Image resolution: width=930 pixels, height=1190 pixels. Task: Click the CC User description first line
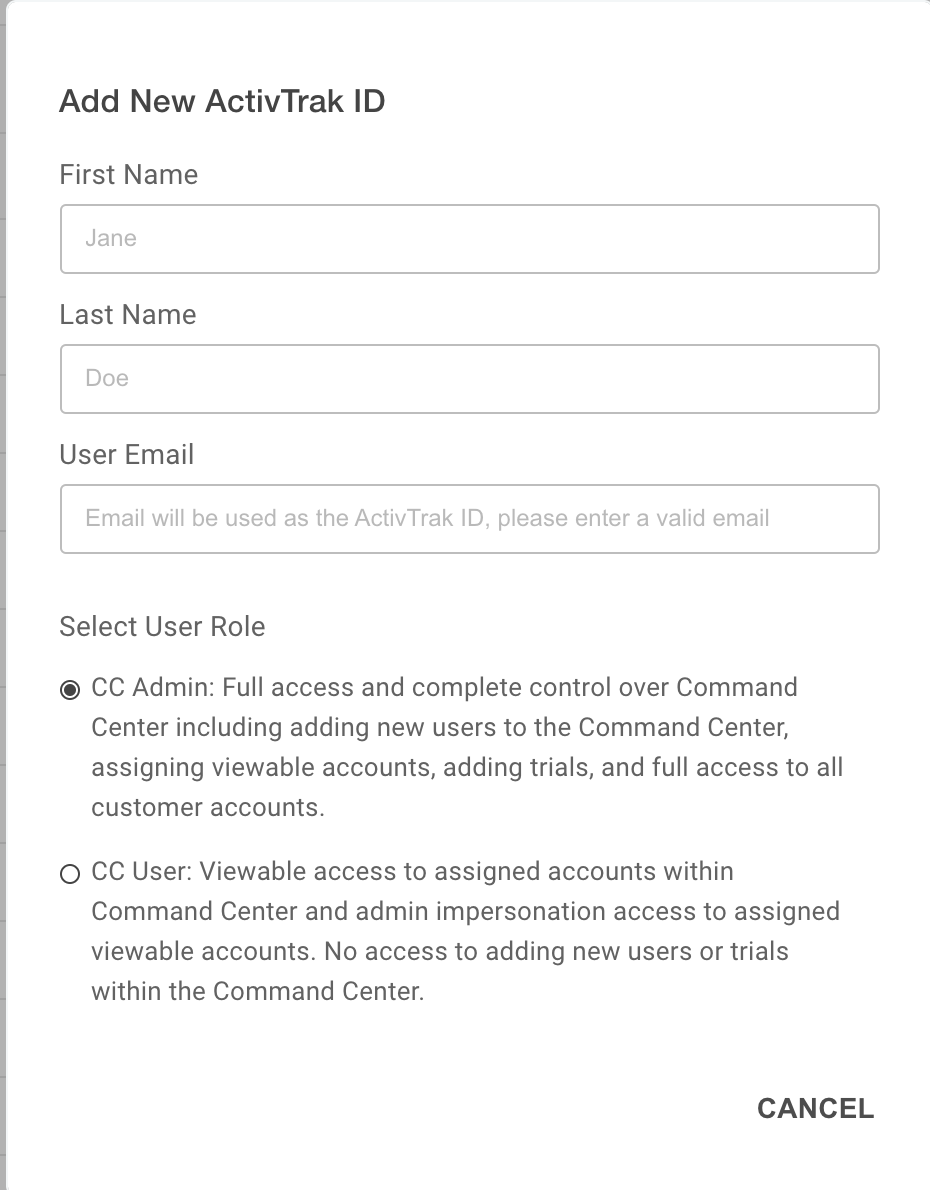[x=412, y=871]
